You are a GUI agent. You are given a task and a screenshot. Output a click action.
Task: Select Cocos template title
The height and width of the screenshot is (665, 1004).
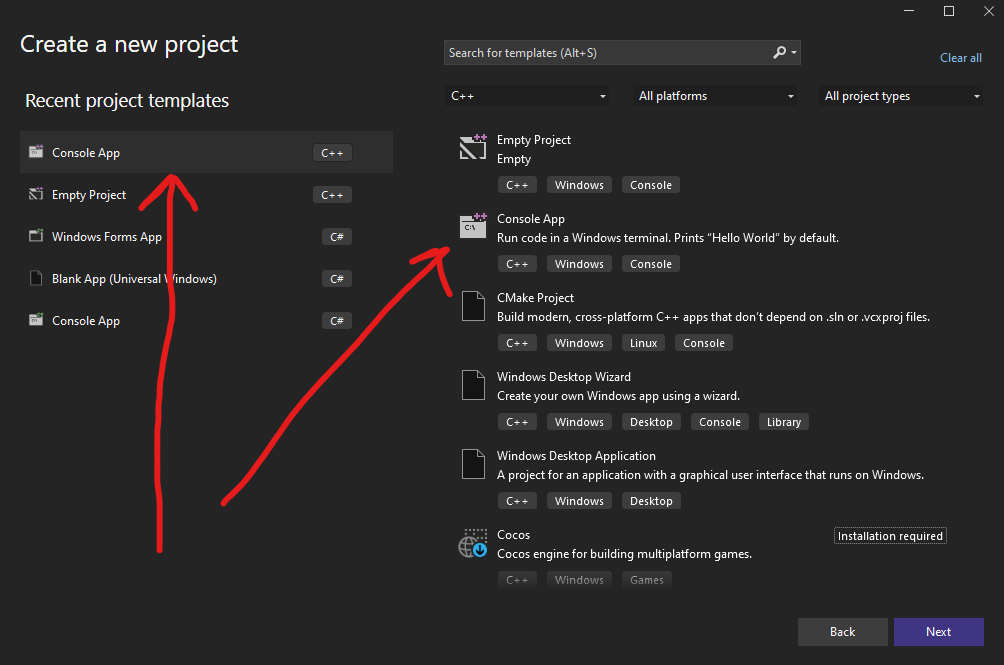tap(514, 534)
